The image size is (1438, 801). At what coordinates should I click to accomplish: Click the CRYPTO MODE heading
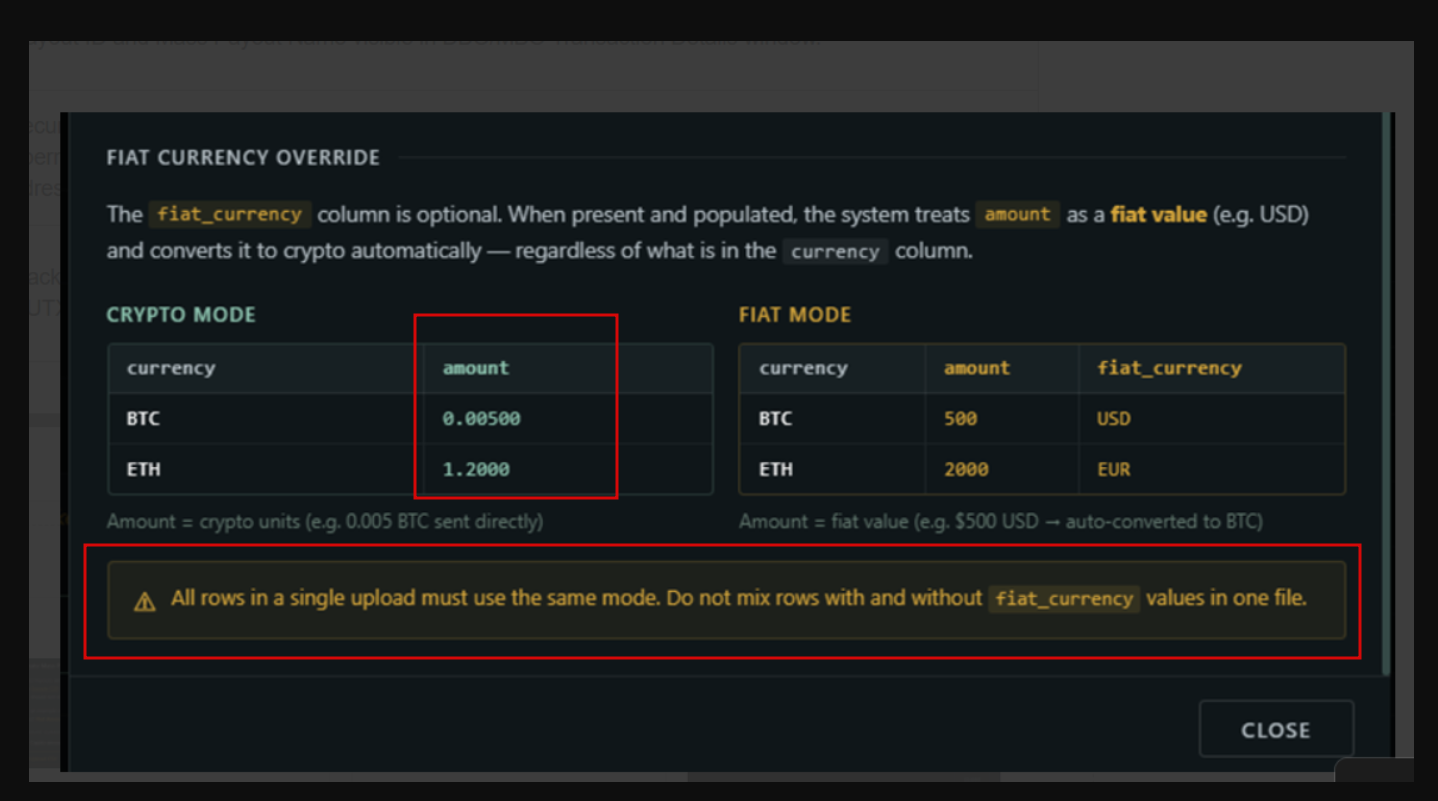tap(181, 315)
